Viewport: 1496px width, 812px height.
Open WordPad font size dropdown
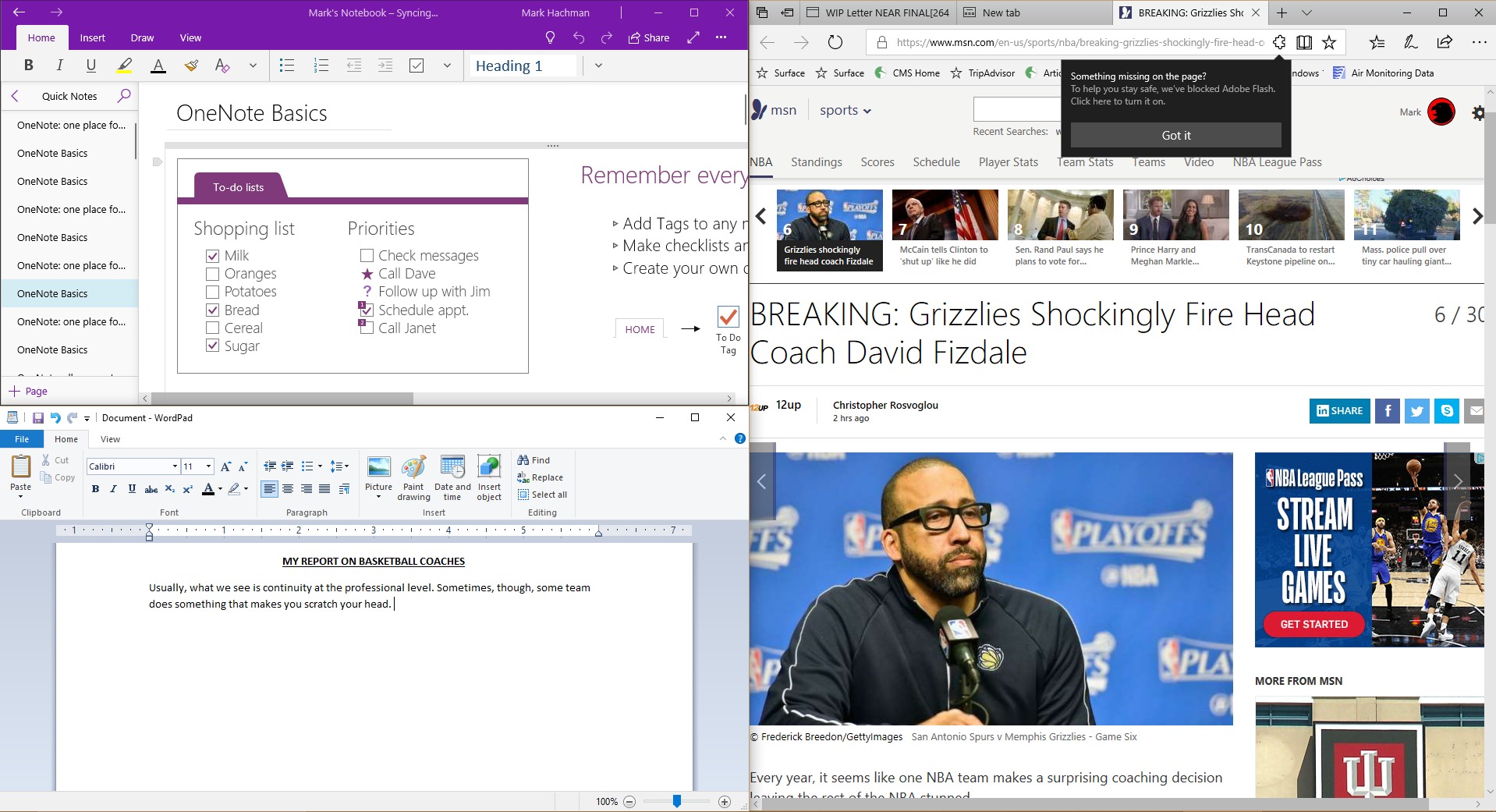click(208, 466)
